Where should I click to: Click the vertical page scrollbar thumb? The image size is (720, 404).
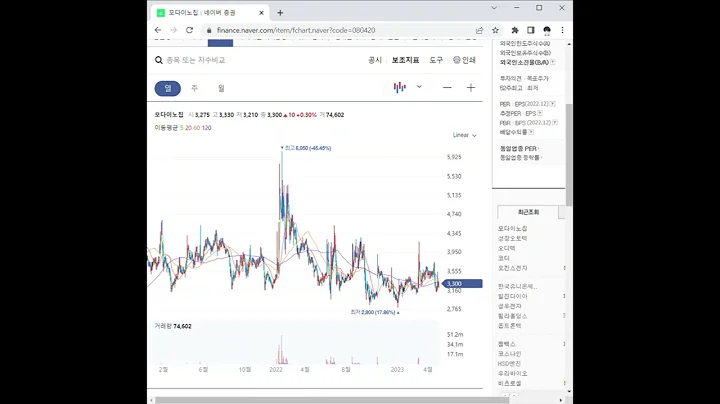(569, 155)
